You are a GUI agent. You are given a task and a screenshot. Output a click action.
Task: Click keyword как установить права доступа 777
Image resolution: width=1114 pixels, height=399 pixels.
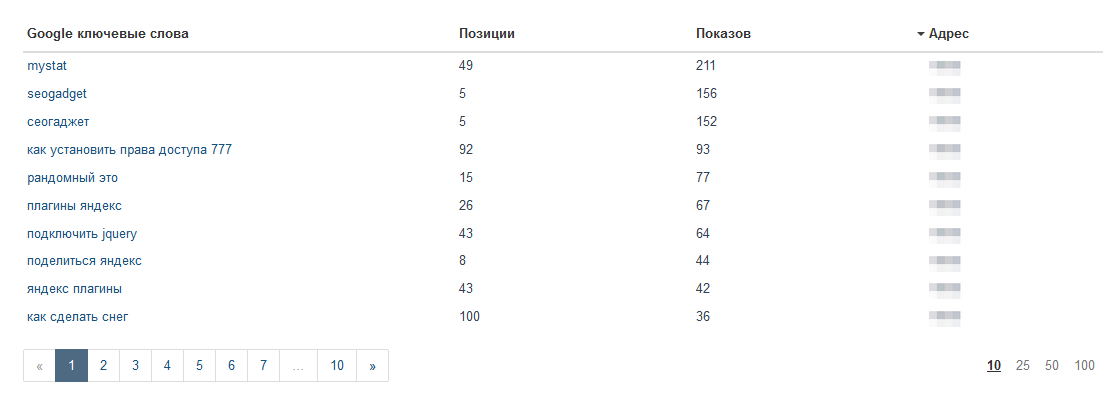(129, 150)
